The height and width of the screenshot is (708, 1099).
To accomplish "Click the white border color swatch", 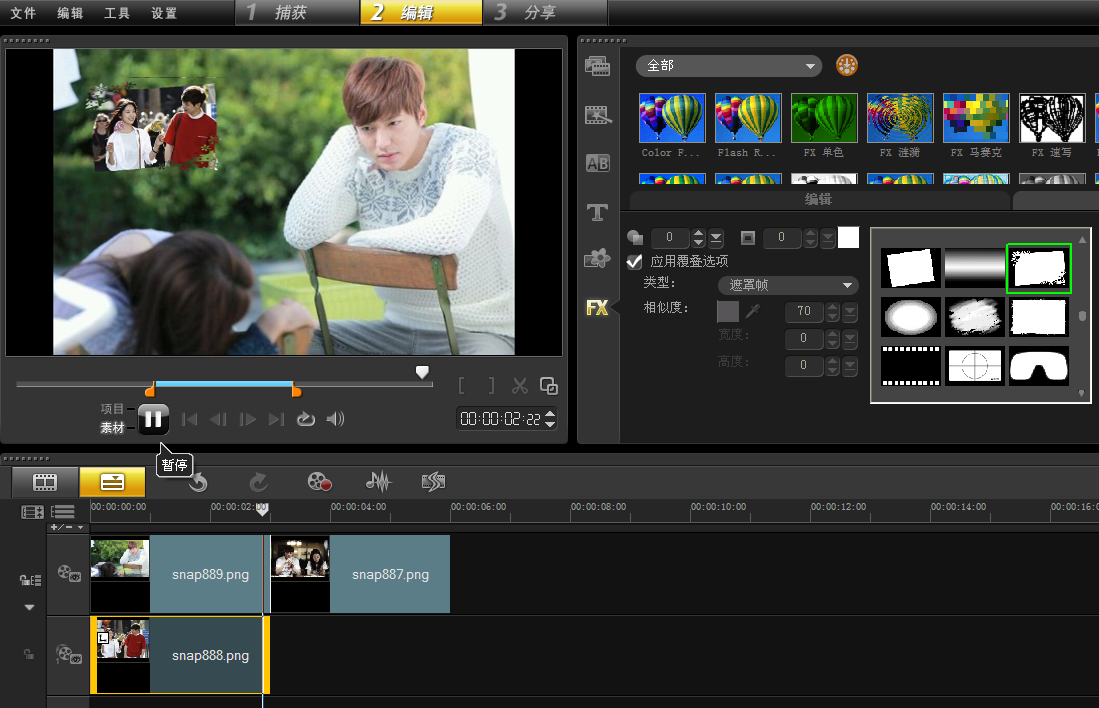I will (848, 238).
